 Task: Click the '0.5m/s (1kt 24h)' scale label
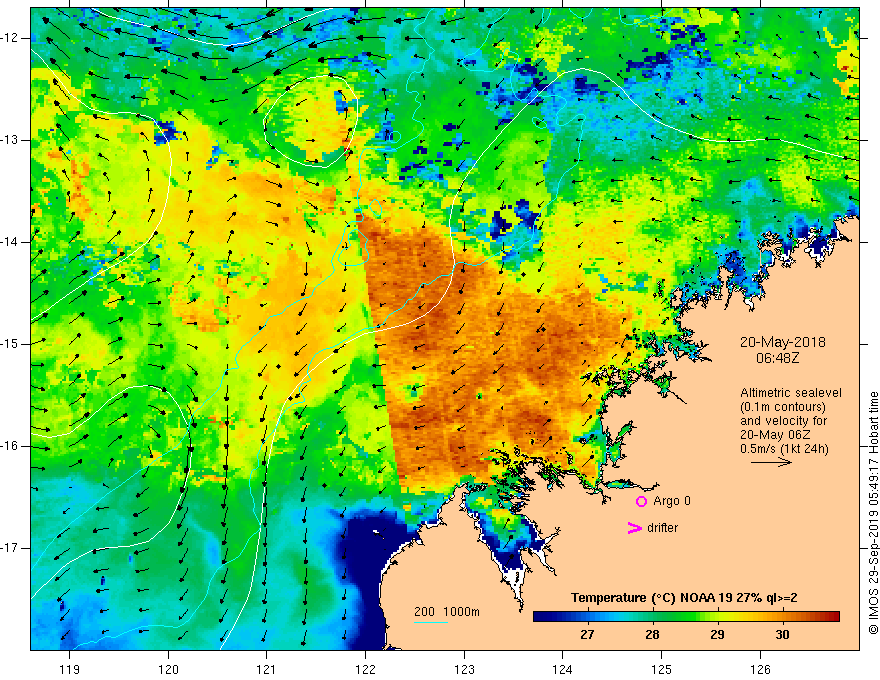click(784, 448)
